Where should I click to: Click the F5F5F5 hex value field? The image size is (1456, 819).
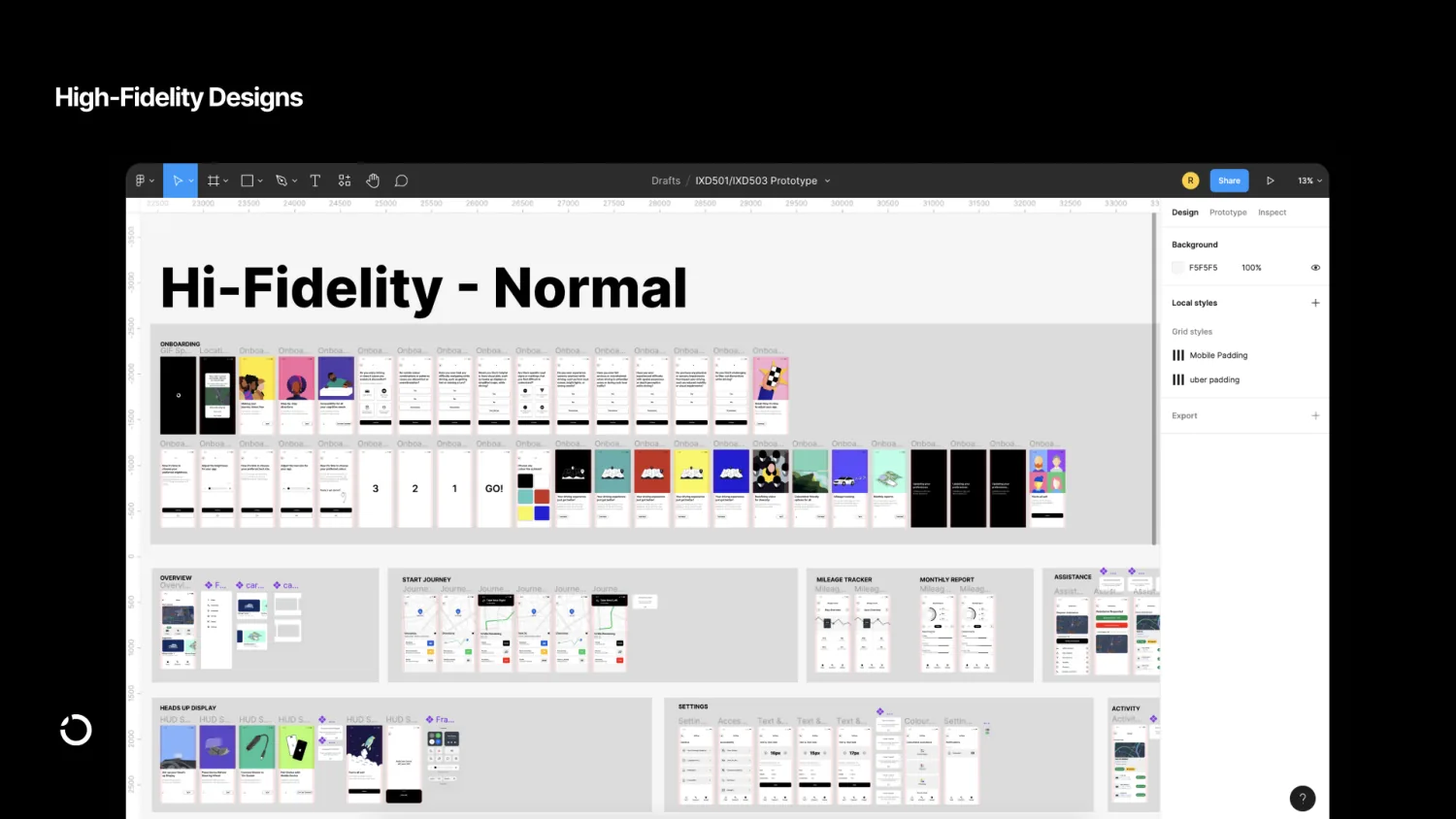coord(1203,268)
